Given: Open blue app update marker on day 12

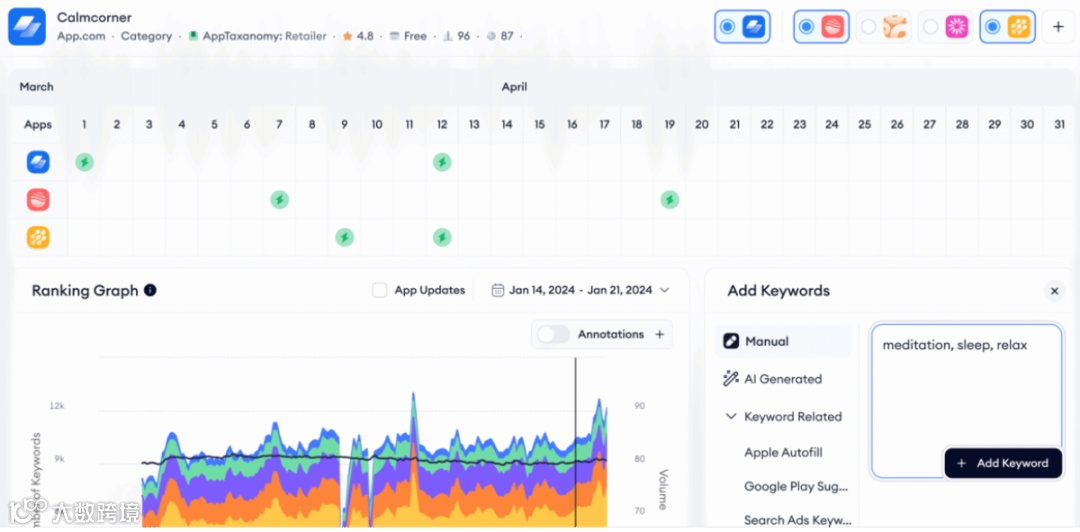Looking at the screenshot, I should [x=442, y=163].
